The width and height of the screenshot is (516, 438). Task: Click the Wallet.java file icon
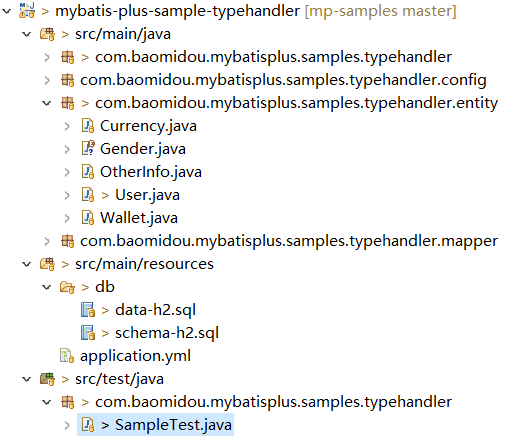tap(88, 218)
